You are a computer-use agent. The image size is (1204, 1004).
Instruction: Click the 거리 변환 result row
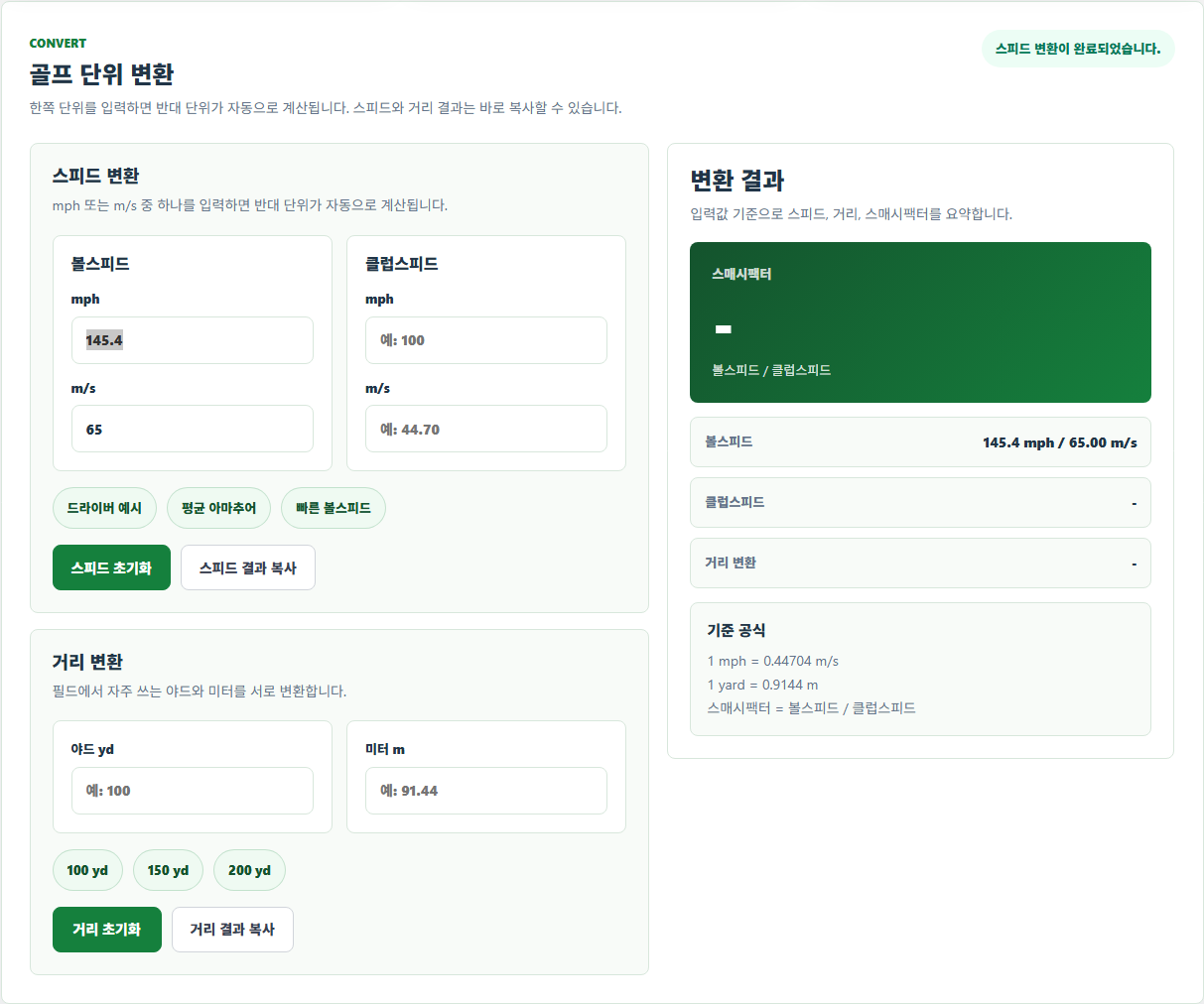click(920, 563)
